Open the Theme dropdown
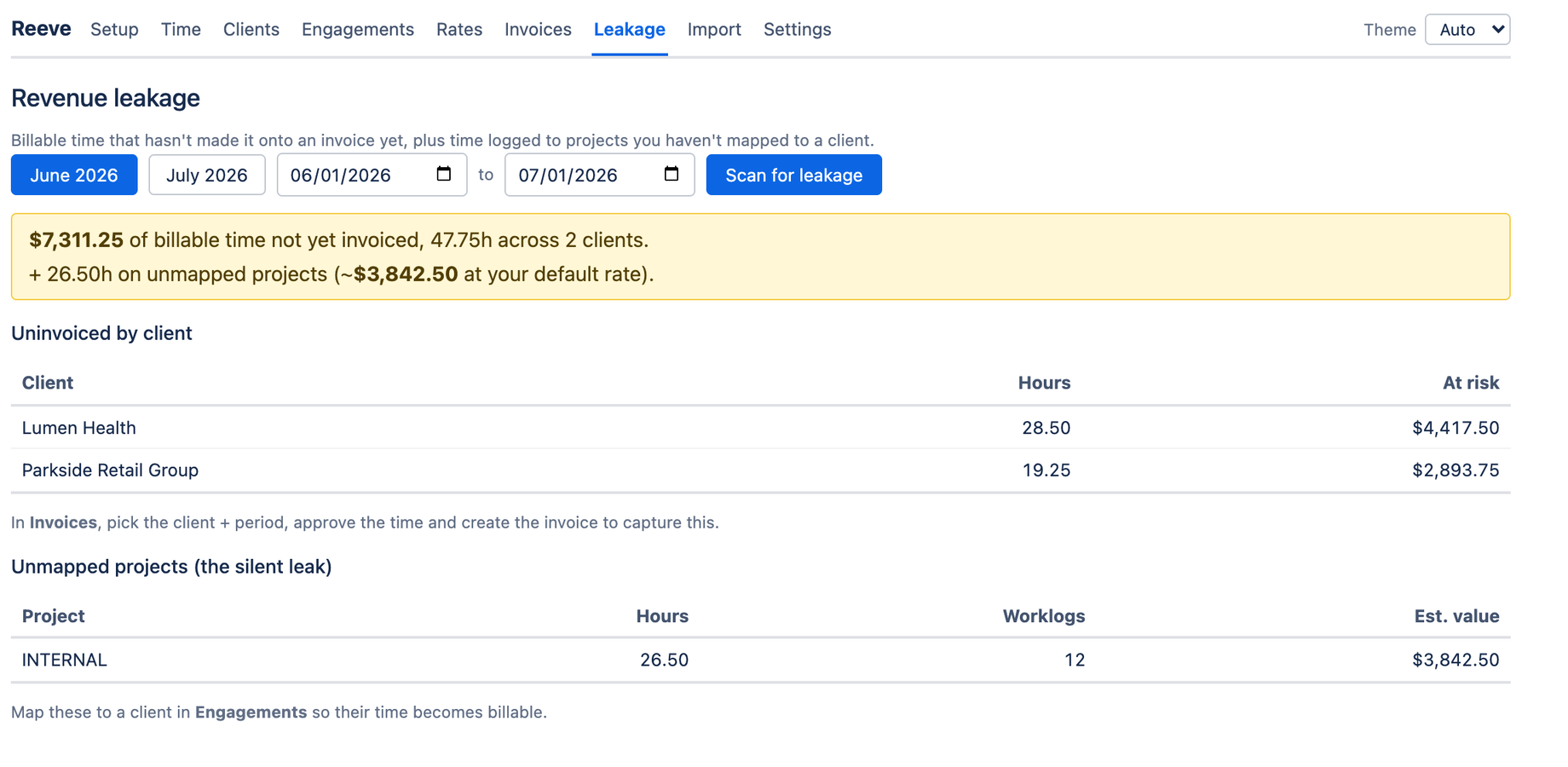This screenshot has height=767, width=1568. click(x=1467, y=30)
